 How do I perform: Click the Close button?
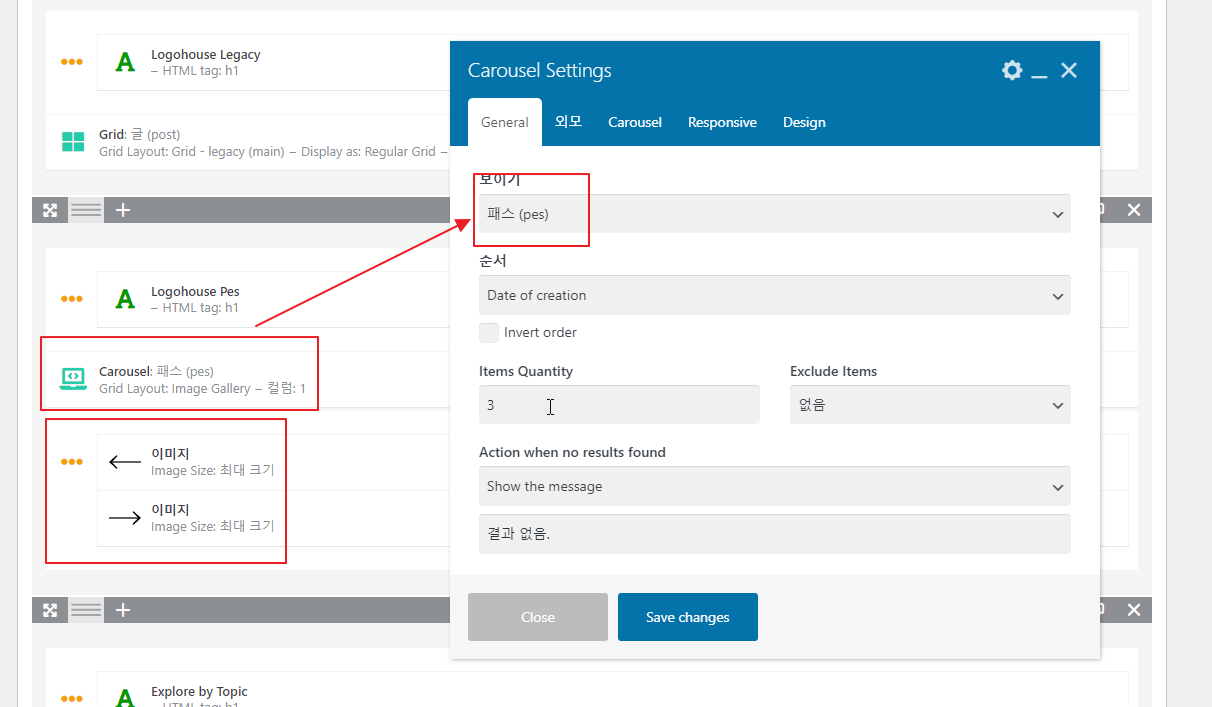[x=538, y=617]
